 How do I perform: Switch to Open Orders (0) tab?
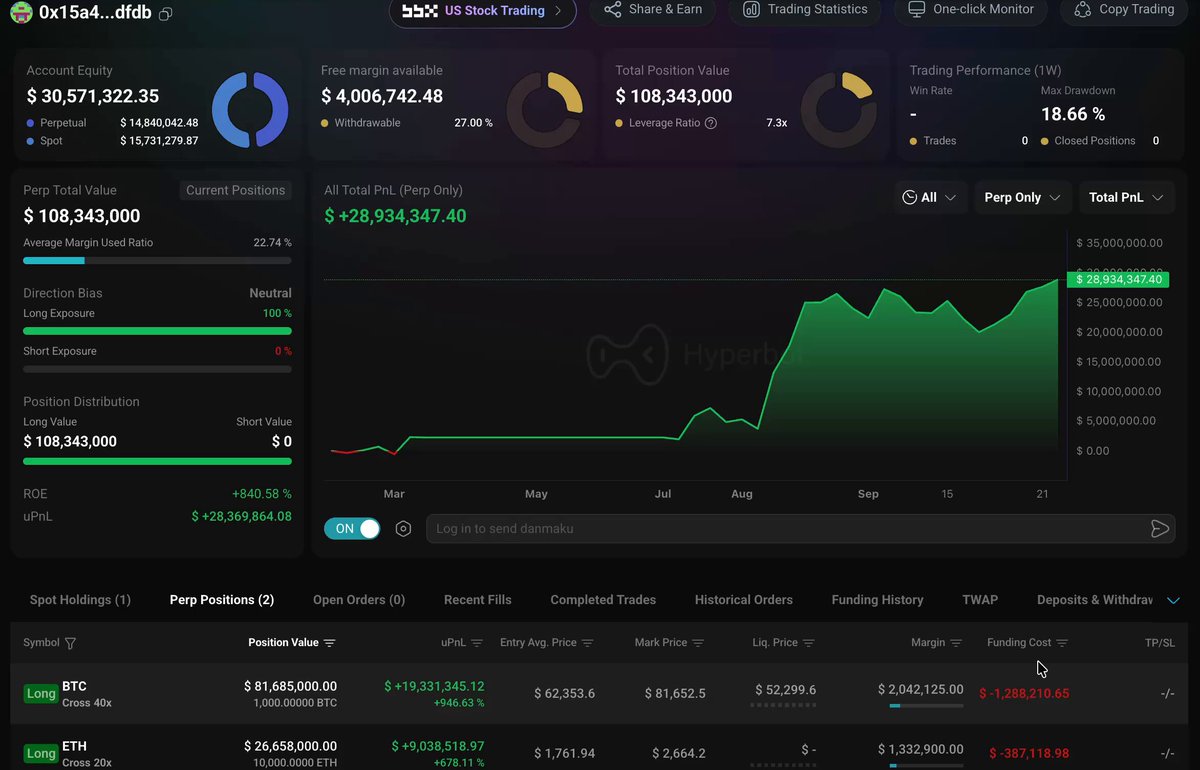pyautogui.click(x=359, y=600)
